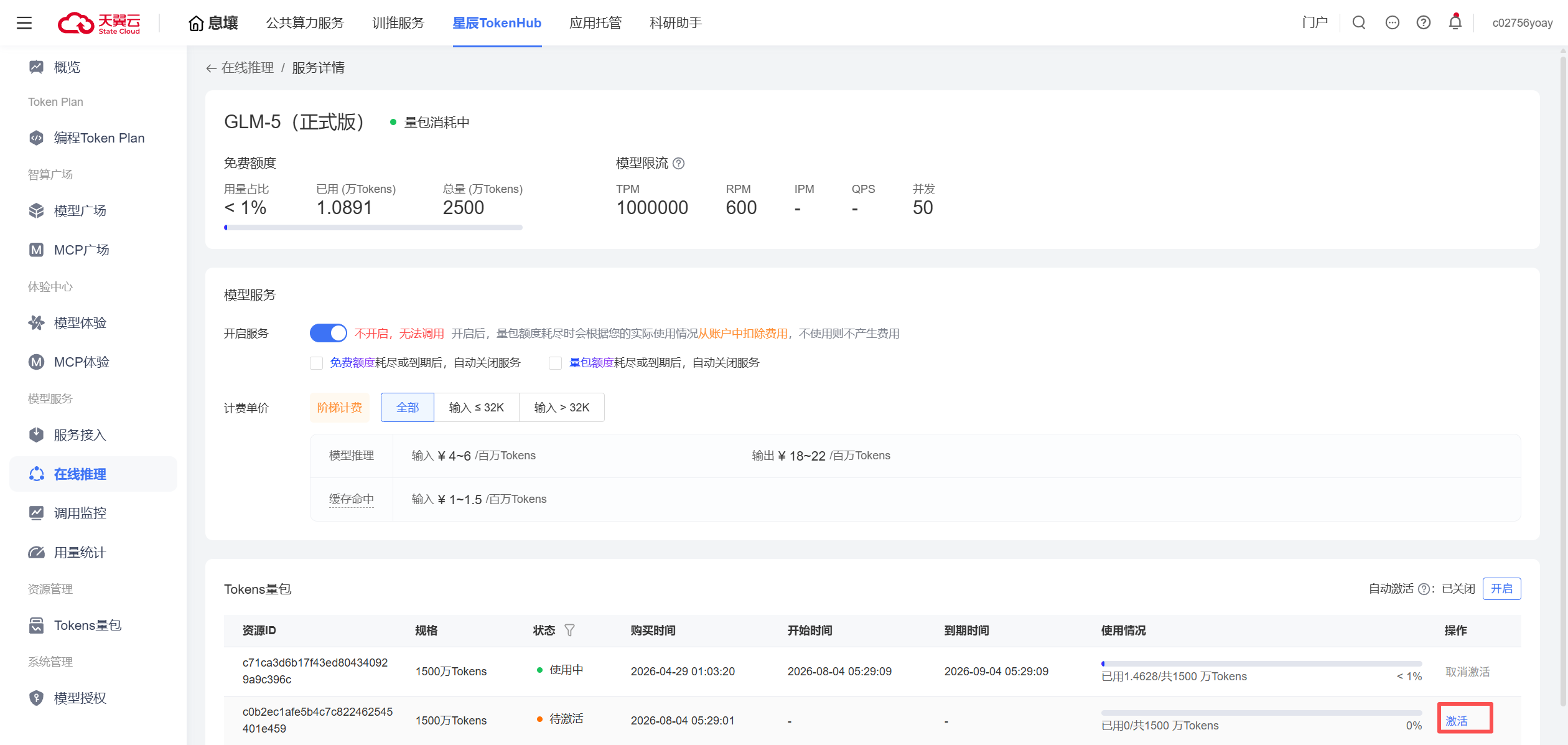Open the c02756yoay account menu
The width and height of the screenshot is (1568, 745).
click(x=1523, y=23)
